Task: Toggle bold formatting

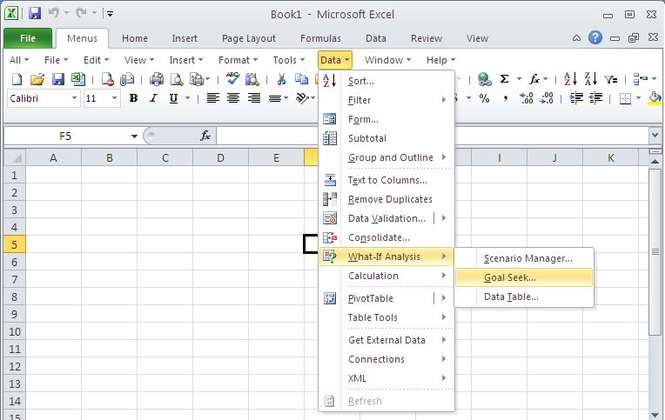Action: 133,98
